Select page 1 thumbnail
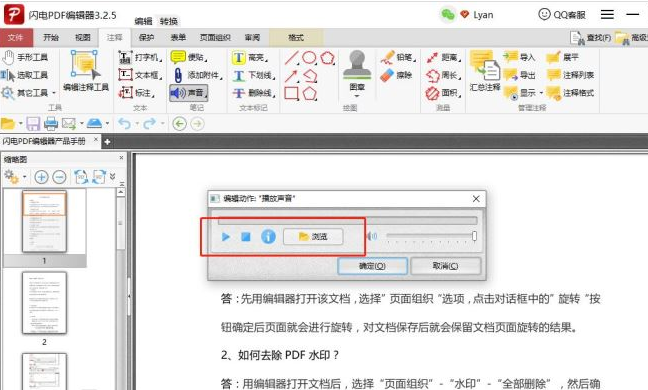The height and width of the screenshot is (390, 648). pos(44,221)
